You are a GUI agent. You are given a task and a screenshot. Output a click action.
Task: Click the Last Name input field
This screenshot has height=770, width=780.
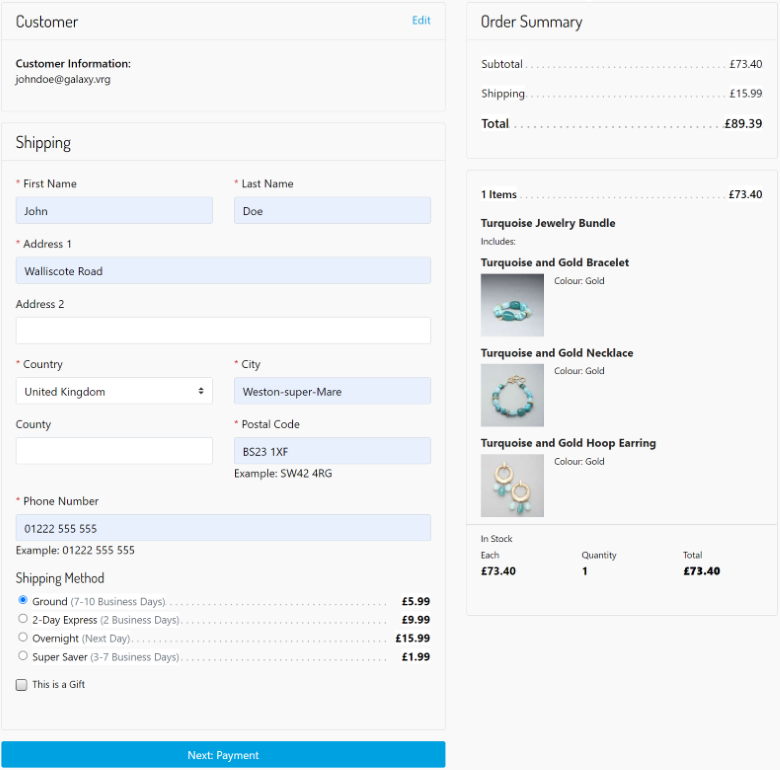pyautogui.click(x=332, y=211)
